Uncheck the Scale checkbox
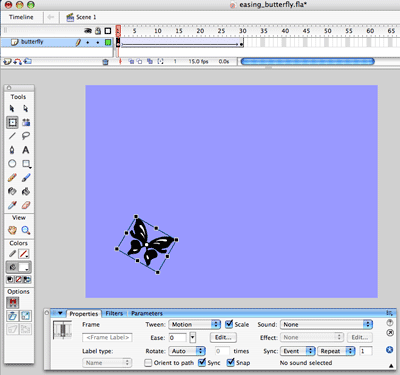400x375 pixels. (x=229, y=324)
